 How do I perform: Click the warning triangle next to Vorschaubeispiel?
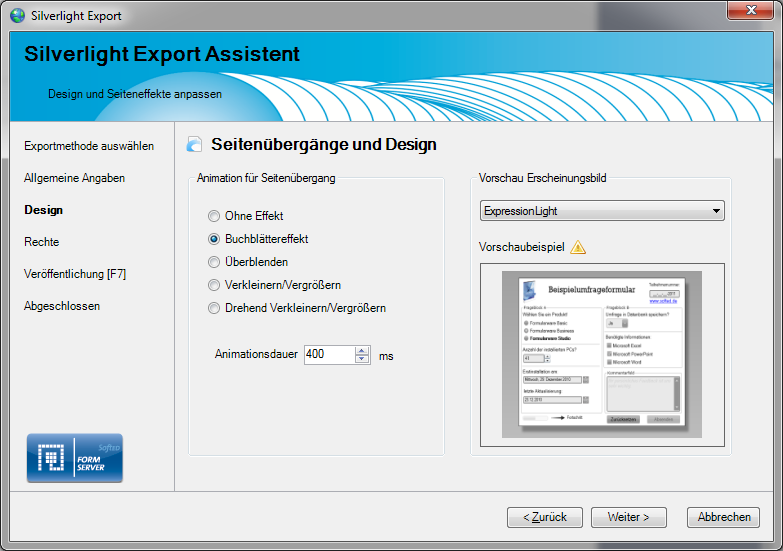point(578,247)
